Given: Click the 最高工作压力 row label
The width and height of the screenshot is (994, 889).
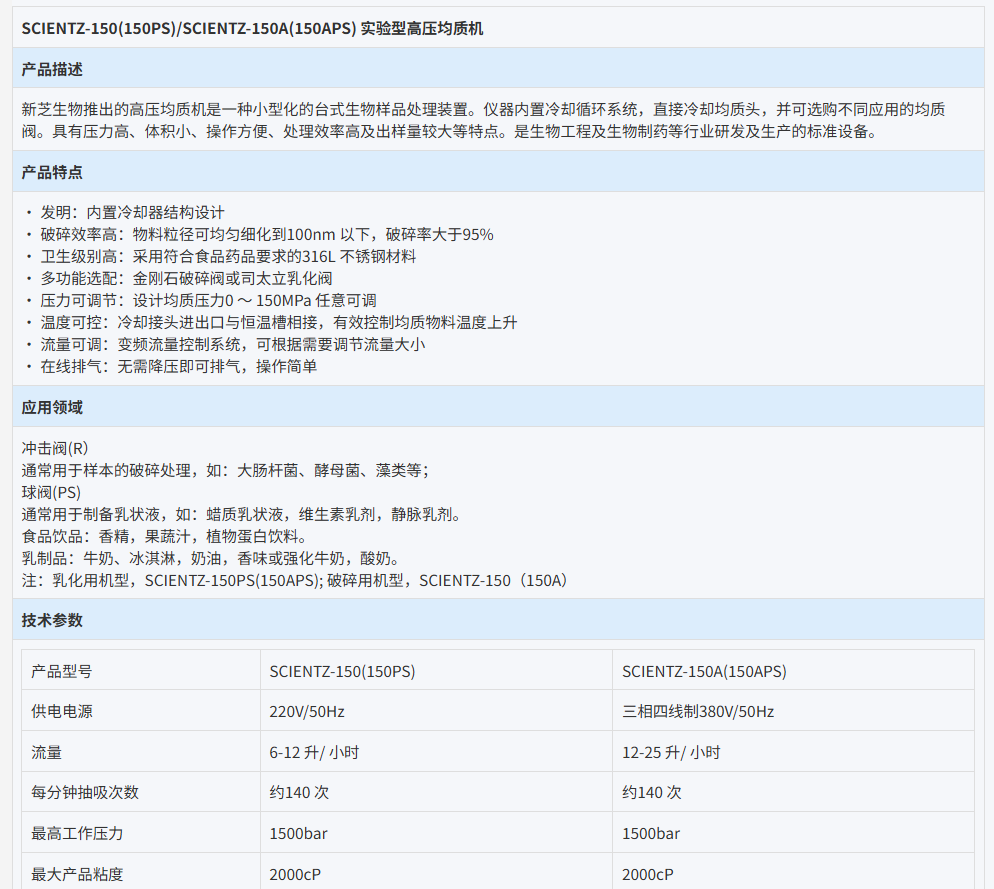Looking at the screenshot, I should point(78,833).
